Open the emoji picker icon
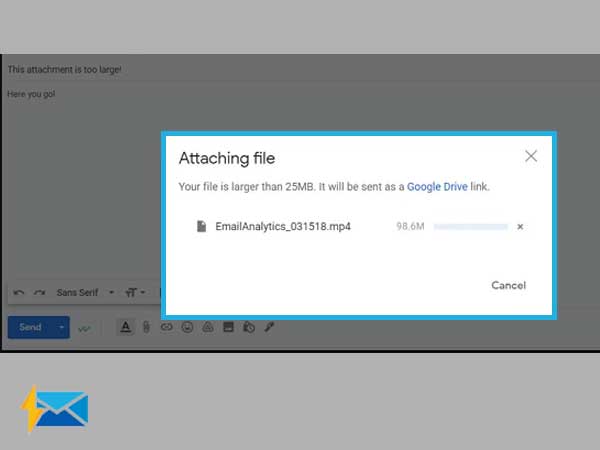 (x=187, y=327)
